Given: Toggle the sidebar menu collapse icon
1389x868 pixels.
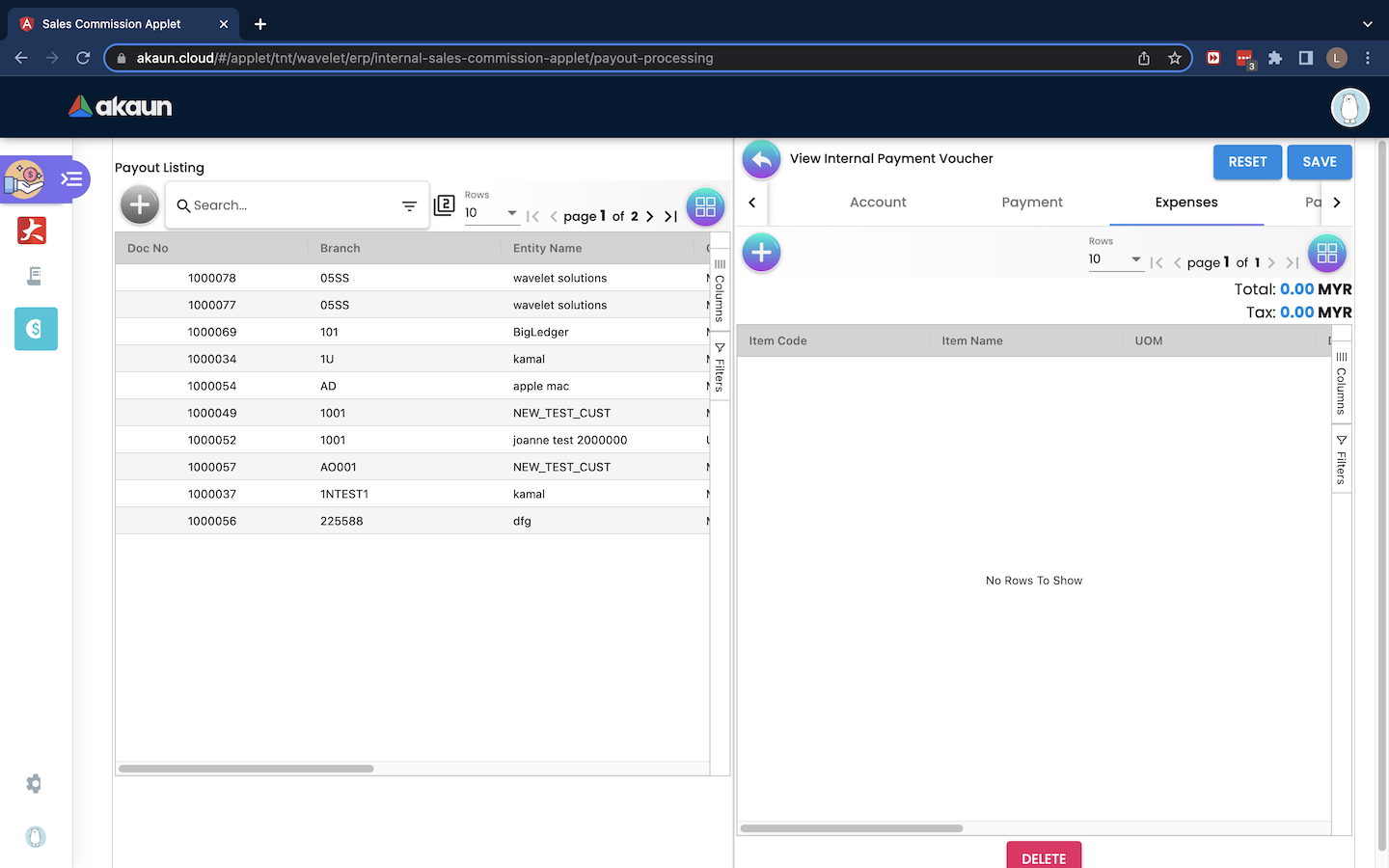Looking at the screenshot, I should pyautogui.click(x=71, y=179).
